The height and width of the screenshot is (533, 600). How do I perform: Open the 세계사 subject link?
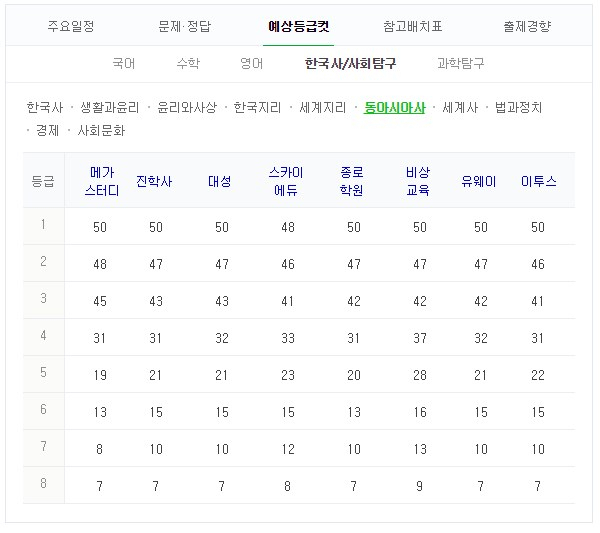[x=460, y=107]
